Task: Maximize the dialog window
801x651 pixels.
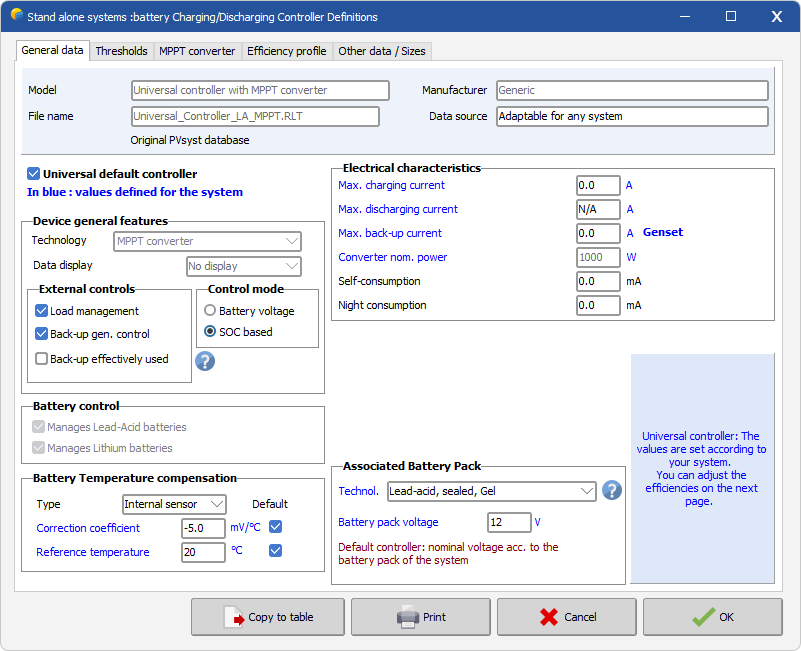Action: click(731, 16)
